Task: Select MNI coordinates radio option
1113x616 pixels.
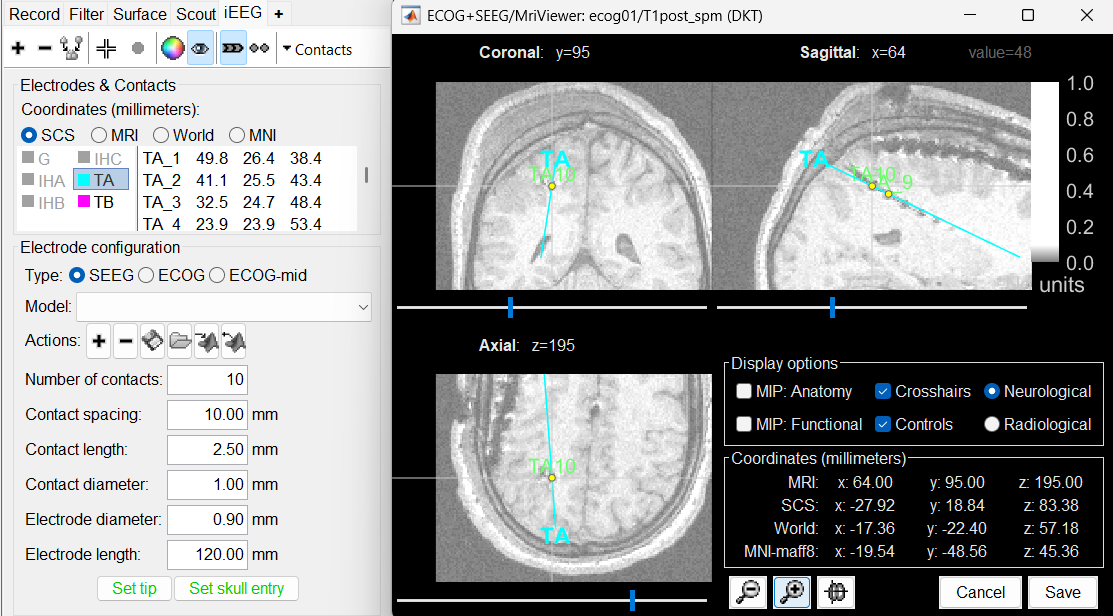Action: pyautogui.click(x=238, y=135)
